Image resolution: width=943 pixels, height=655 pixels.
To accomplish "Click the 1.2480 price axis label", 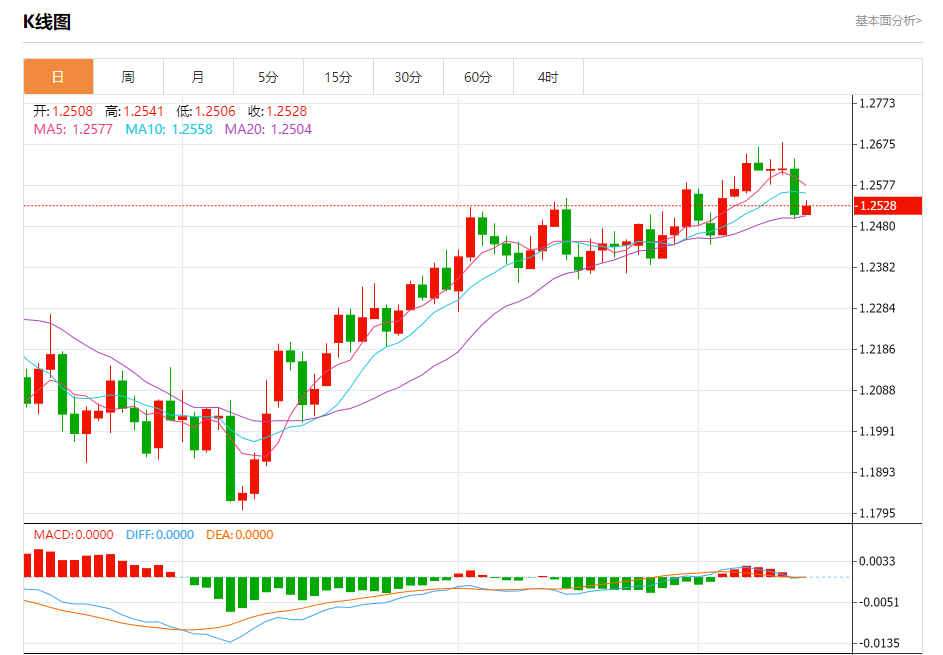I will pyautogui.click(x=877, y=226).
